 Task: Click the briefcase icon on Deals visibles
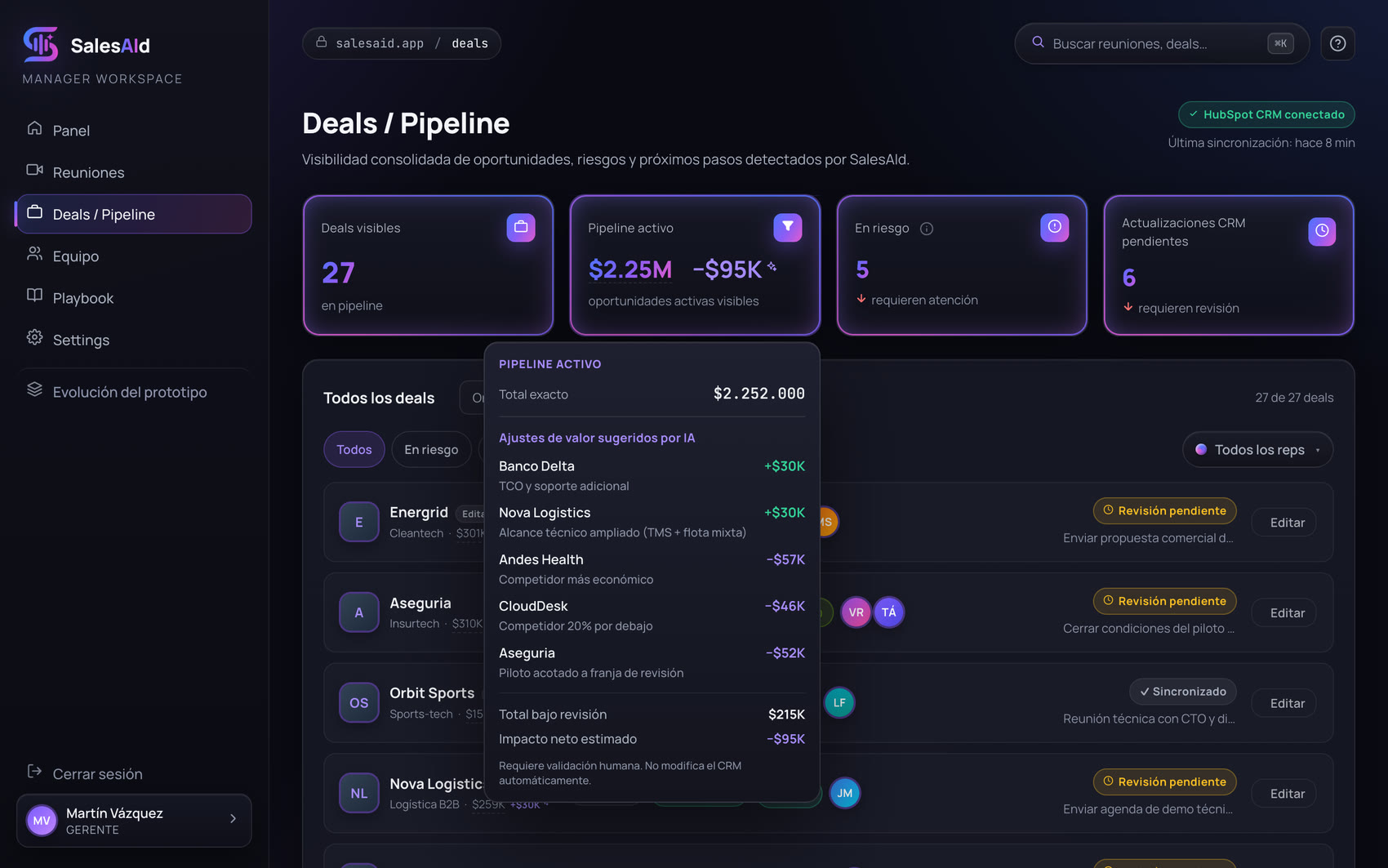pos(521,227)
